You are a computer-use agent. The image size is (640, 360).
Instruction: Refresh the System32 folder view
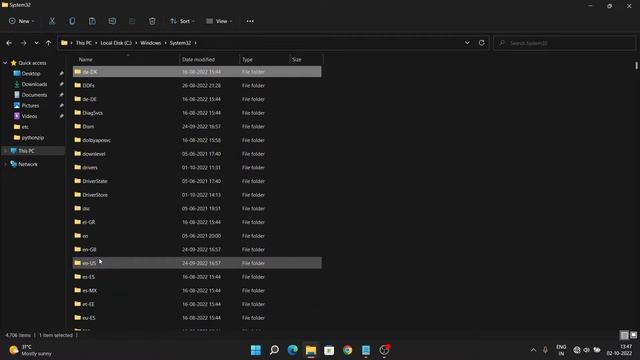point(482,43)
